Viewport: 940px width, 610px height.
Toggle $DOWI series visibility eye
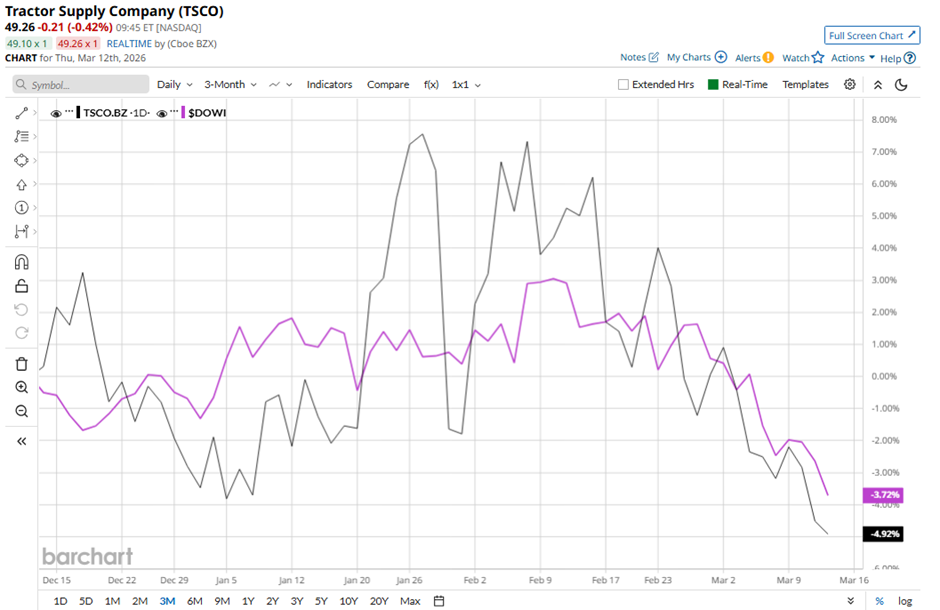tap(161, 113)
